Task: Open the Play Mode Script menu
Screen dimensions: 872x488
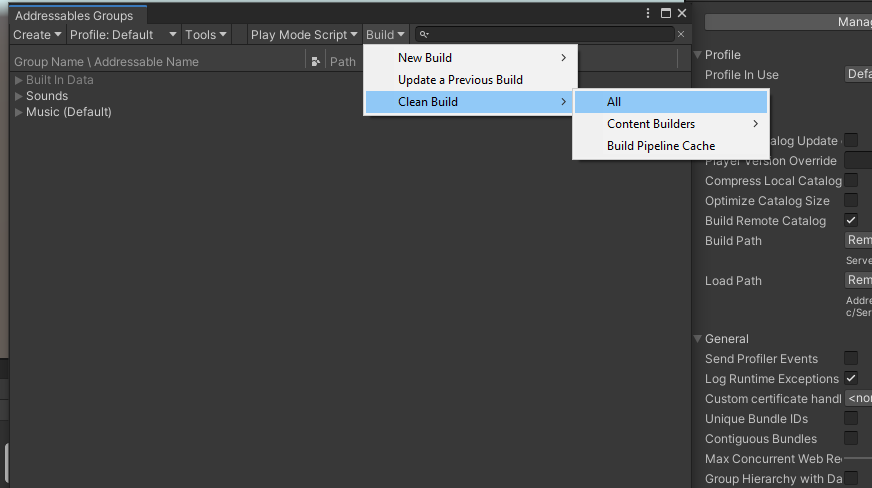Action: pos(304,34)
